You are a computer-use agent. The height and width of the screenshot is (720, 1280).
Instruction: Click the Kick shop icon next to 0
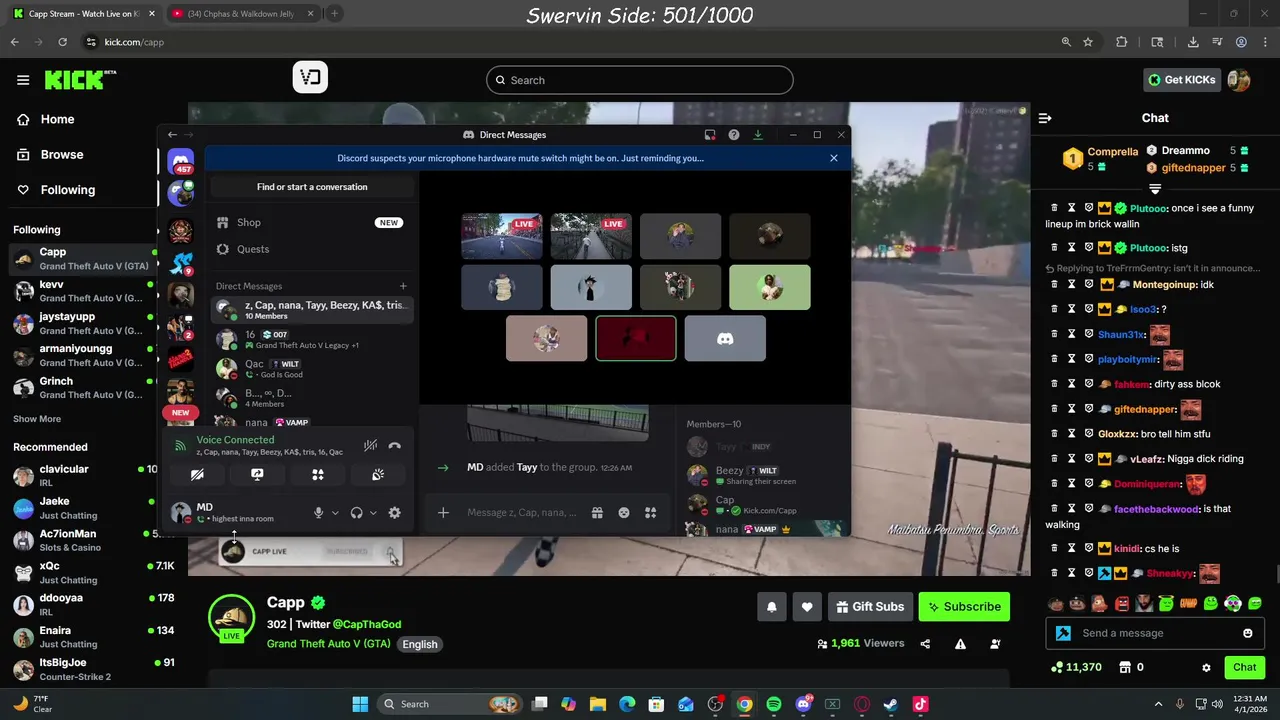1124,667
